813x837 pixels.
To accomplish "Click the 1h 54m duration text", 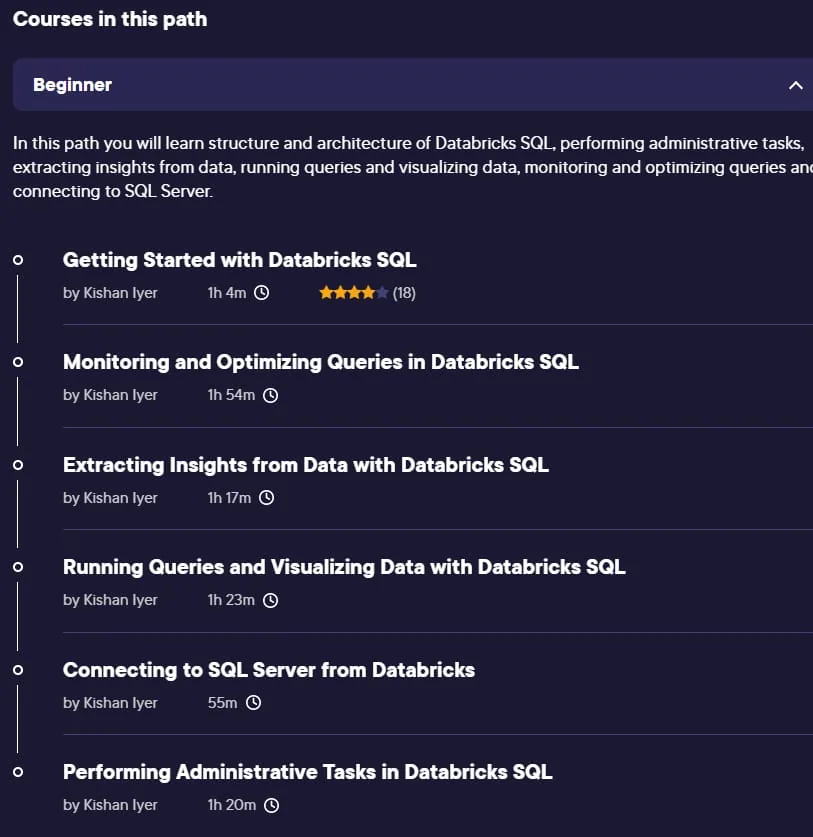I will 231,395.
